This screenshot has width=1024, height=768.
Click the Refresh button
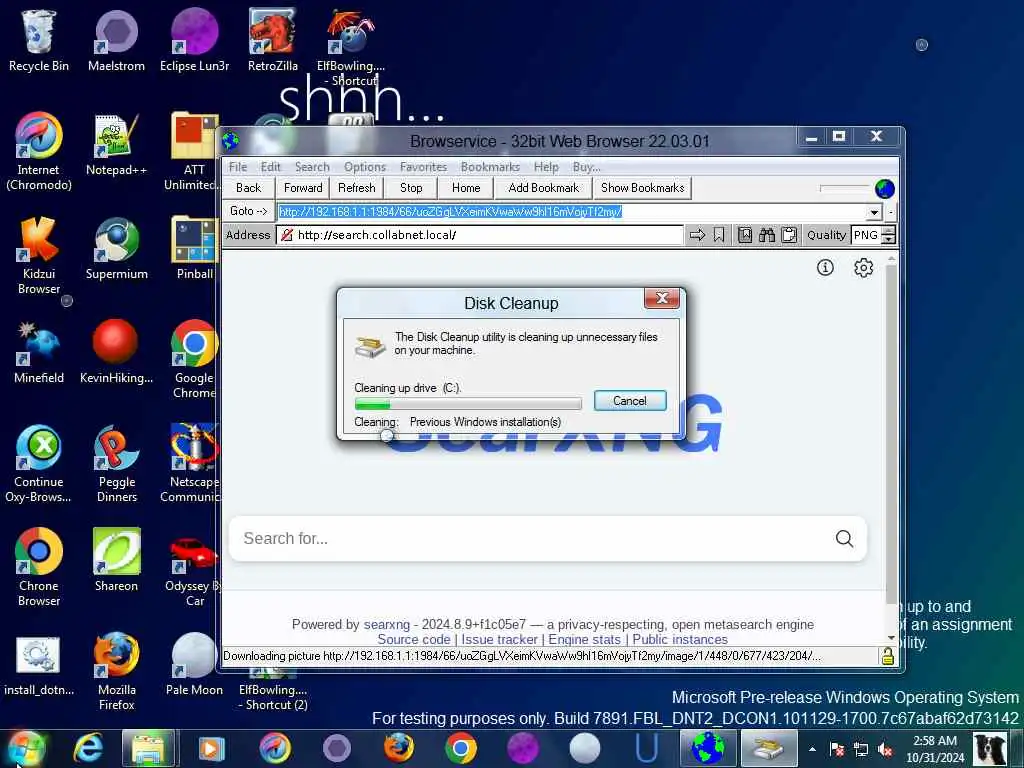pos(357,188)
